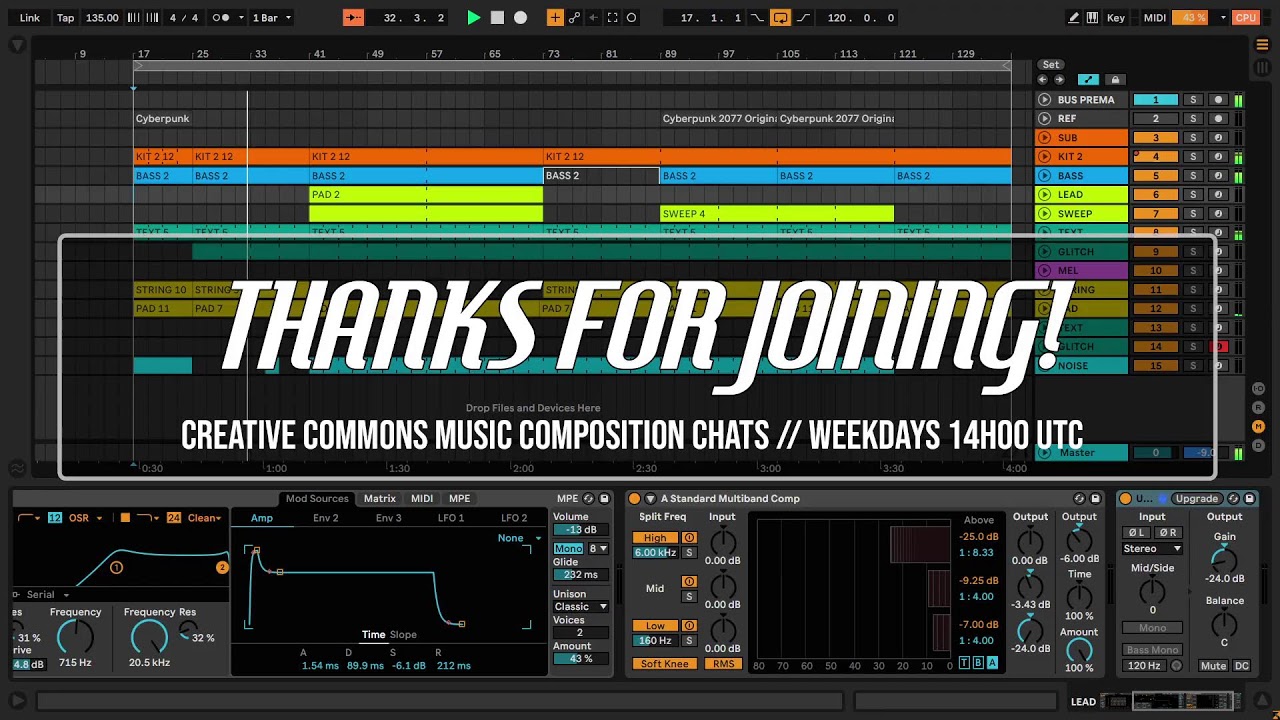The width and height of the screenshot is (1280, 720).
Task: Click the SUB track play icon
Action: pos(1045,138)
